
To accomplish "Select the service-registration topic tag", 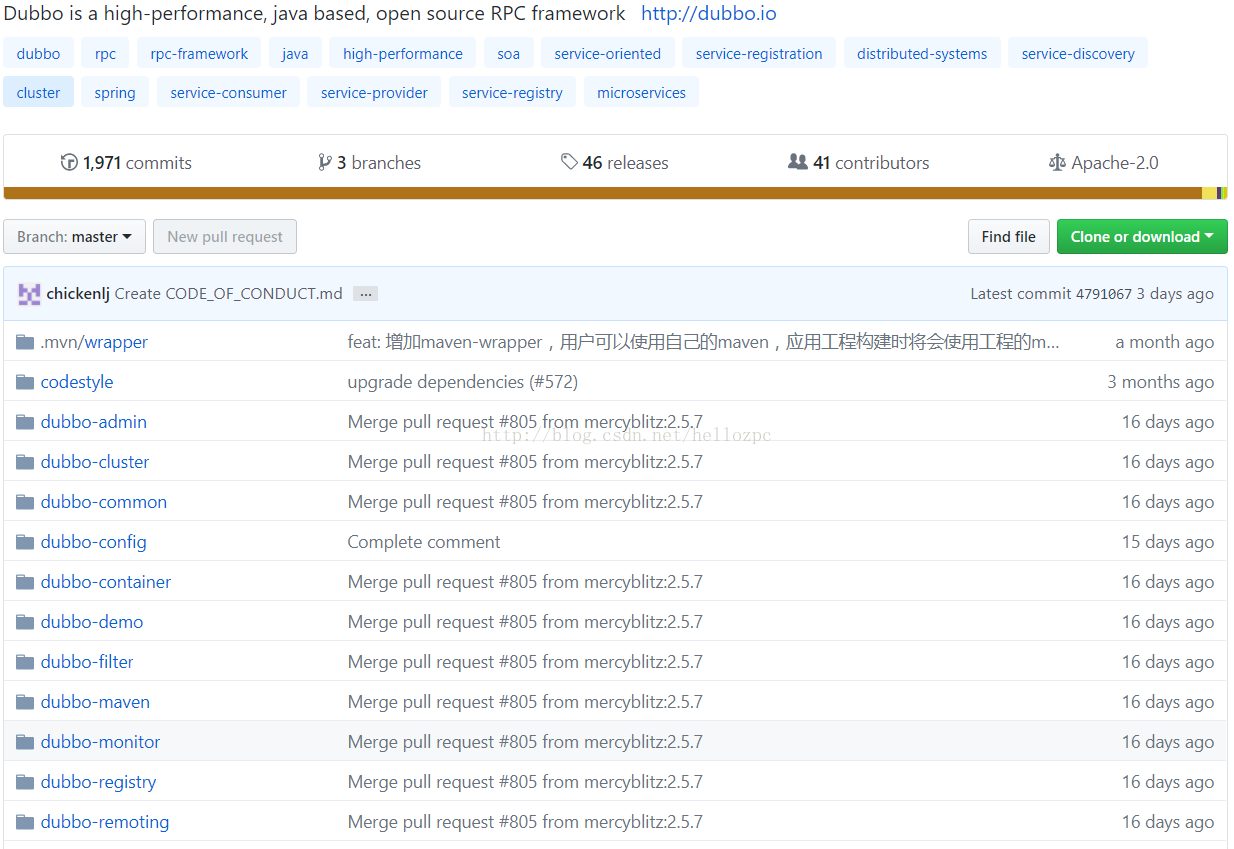I will (759, 54).
